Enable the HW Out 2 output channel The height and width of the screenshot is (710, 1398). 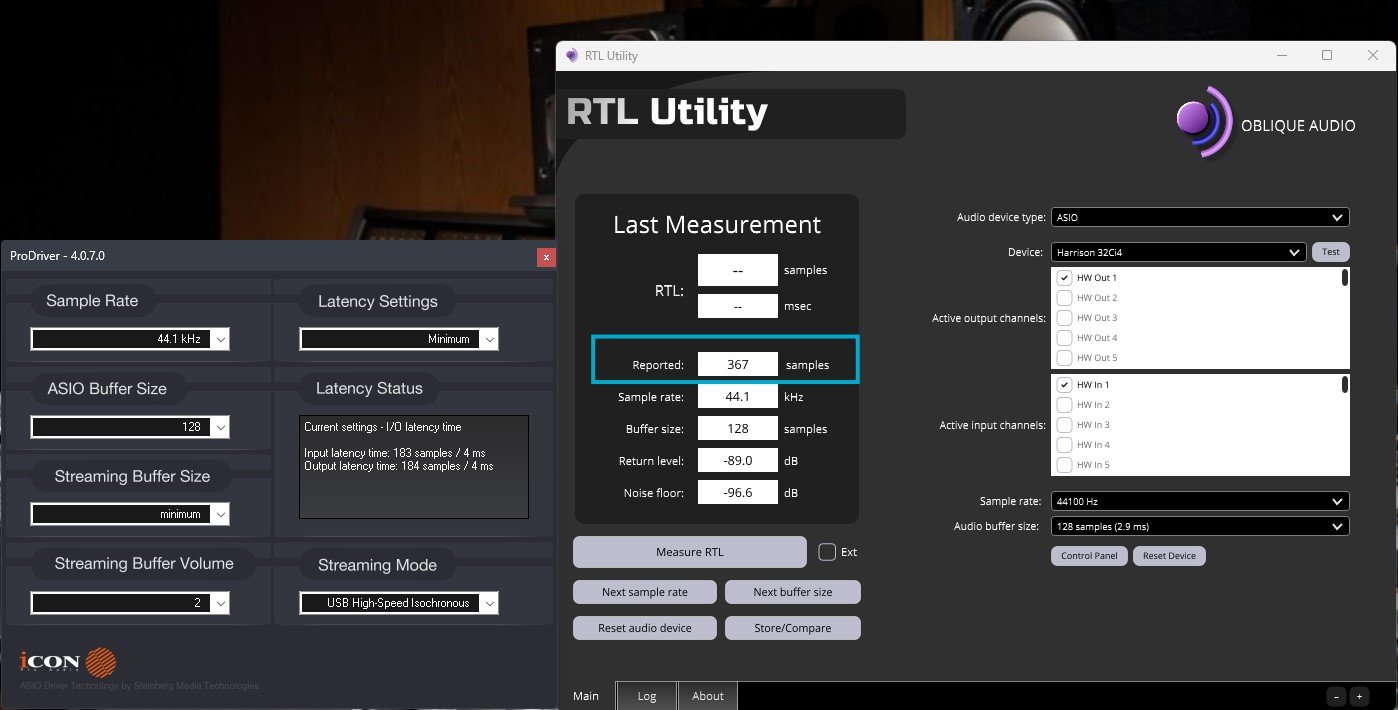(x=1065, y=298)
